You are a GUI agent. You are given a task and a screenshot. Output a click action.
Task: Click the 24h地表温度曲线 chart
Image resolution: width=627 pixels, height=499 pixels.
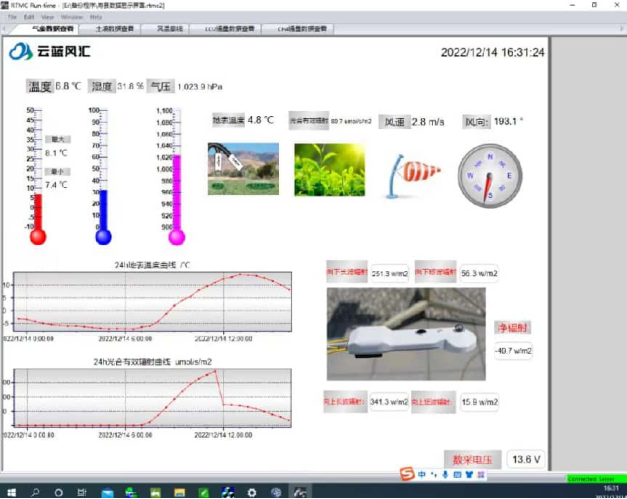[152, 302]
